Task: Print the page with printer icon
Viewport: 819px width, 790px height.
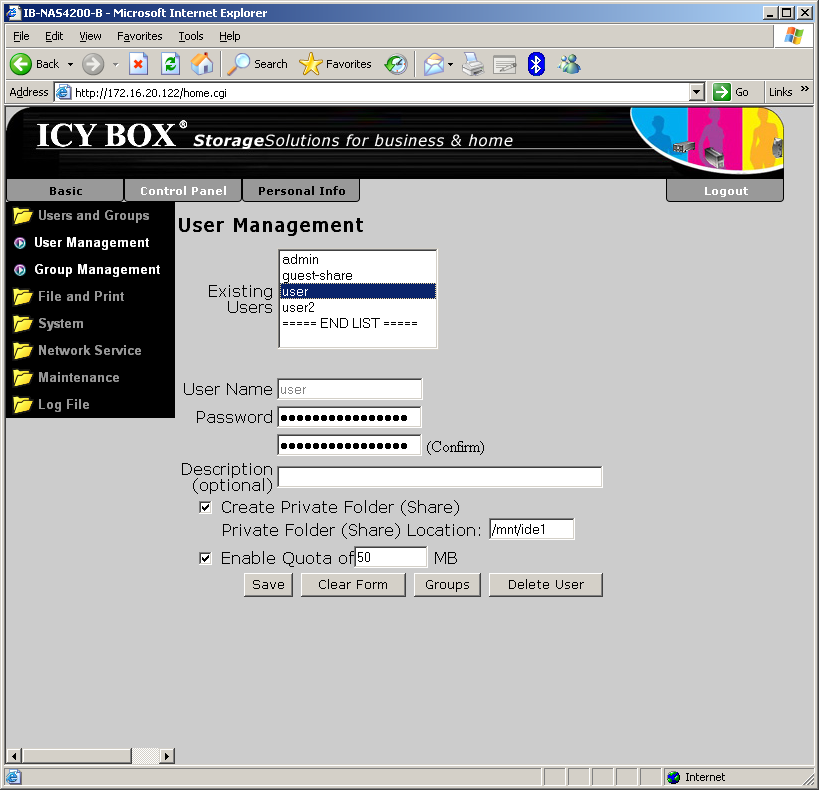Action: click(x=473, y=64)
